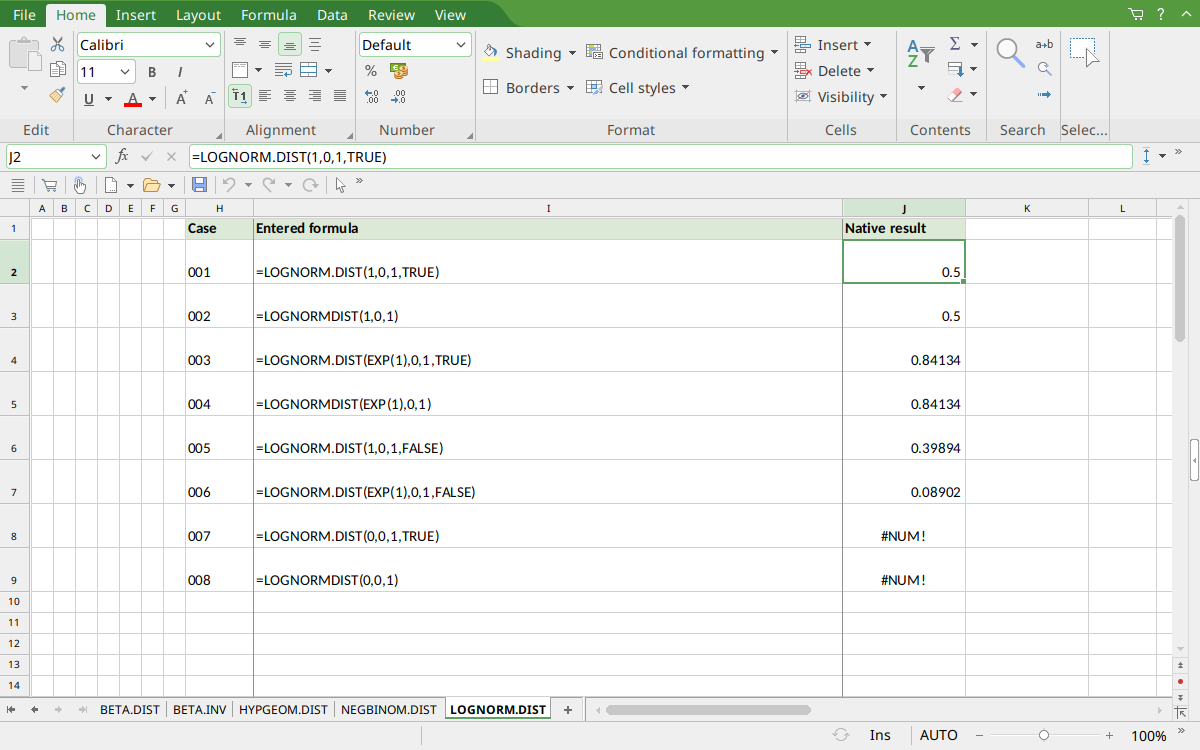This screenshot has height=750, width=1200.
Task: Click the open folder icon
Action: [151, 185]
